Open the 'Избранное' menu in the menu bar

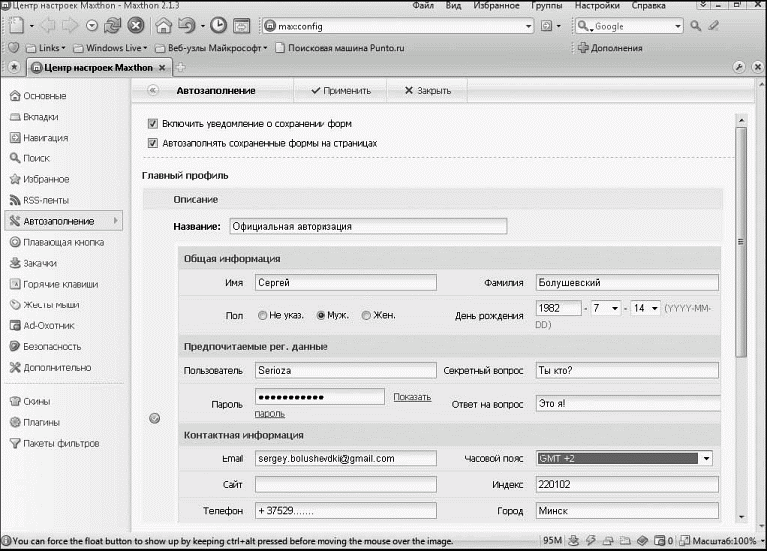coord(497,6)
